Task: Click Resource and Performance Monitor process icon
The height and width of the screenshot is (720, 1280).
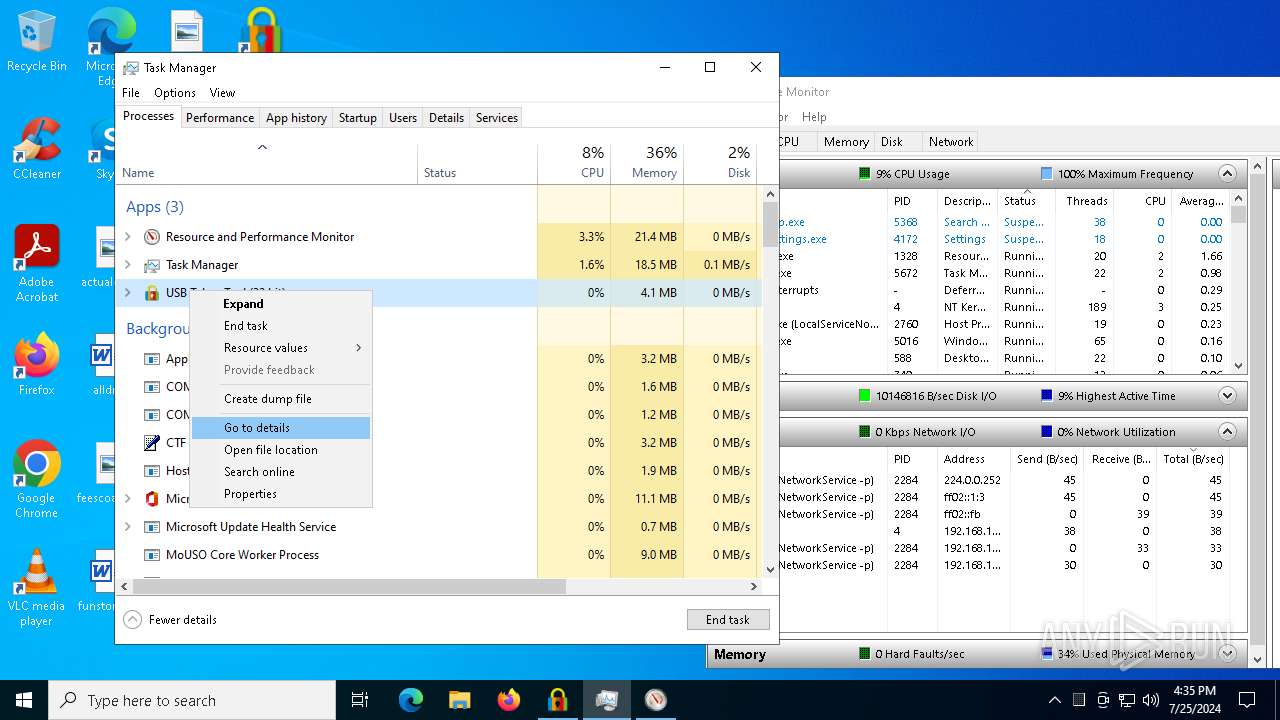Action: click(x=152, y=237)
